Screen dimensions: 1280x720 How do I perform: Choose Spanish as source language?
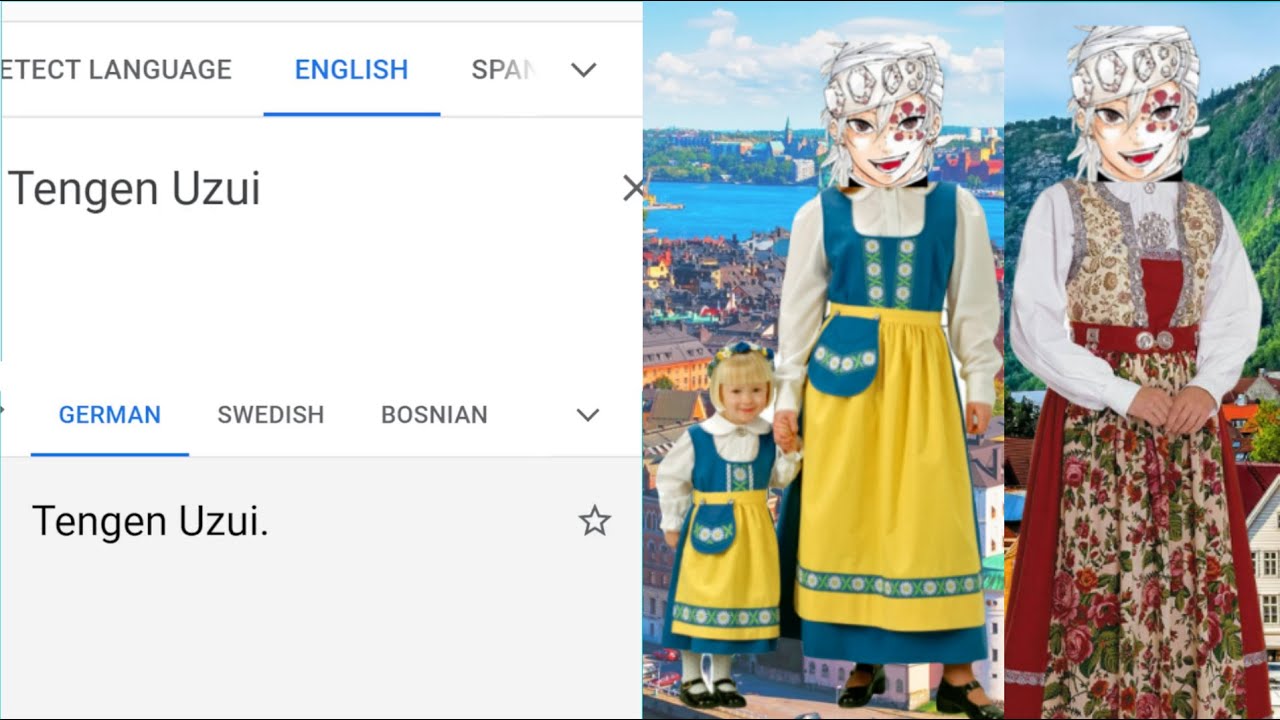(x=504, y=70)
